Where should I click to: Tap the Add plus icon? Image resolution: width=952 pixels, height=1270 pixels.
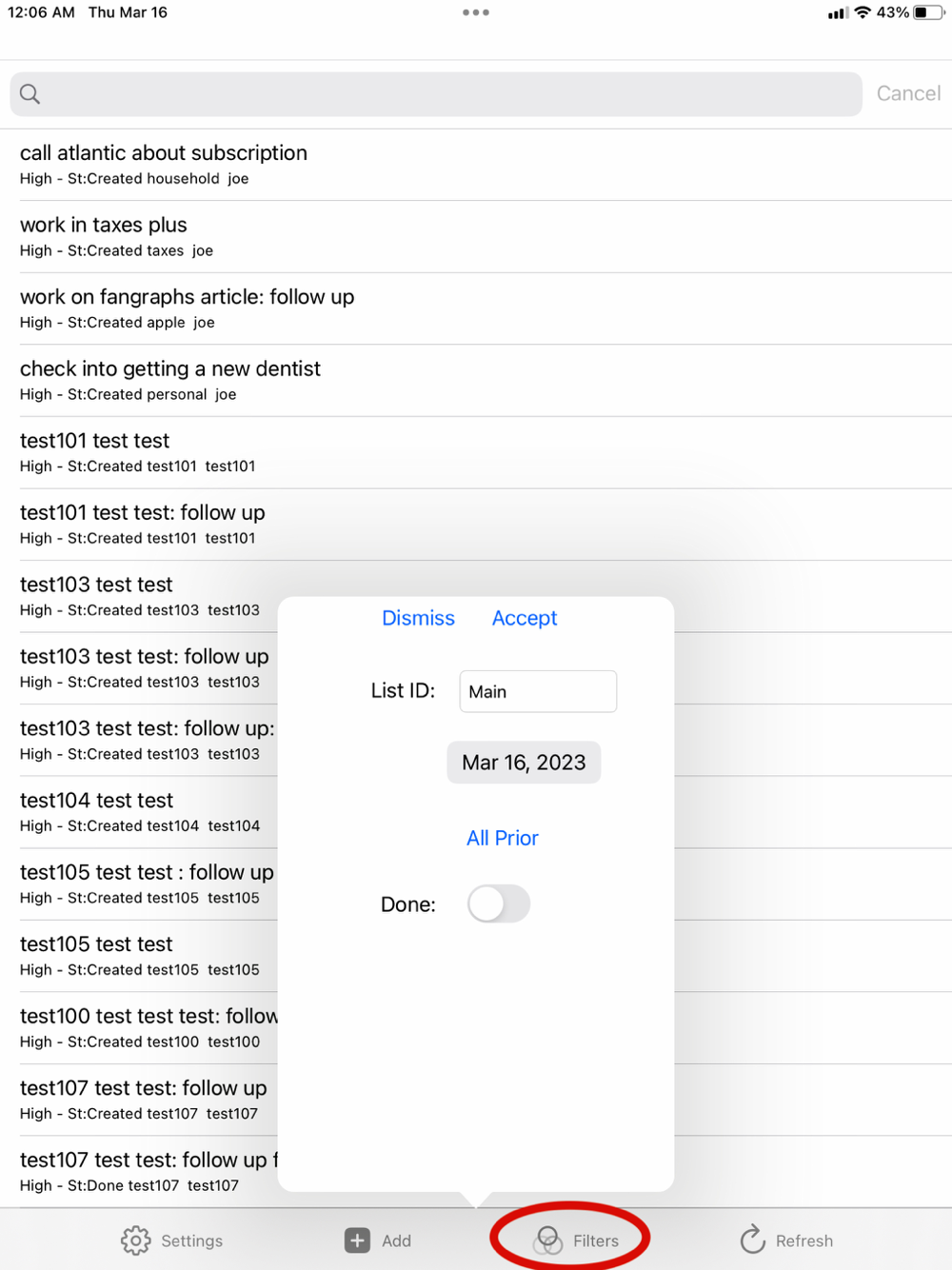[357, 1240]
